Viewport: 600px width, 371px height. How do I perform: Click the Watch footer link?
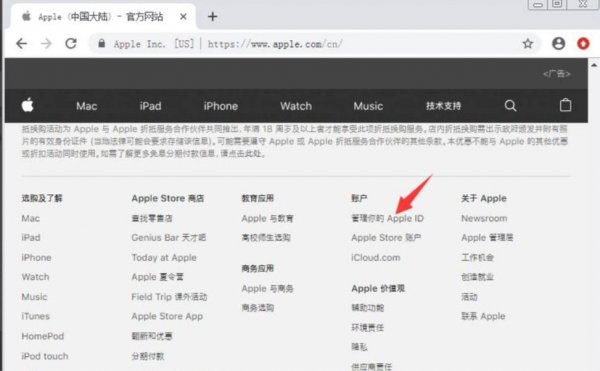click(35, 277)
